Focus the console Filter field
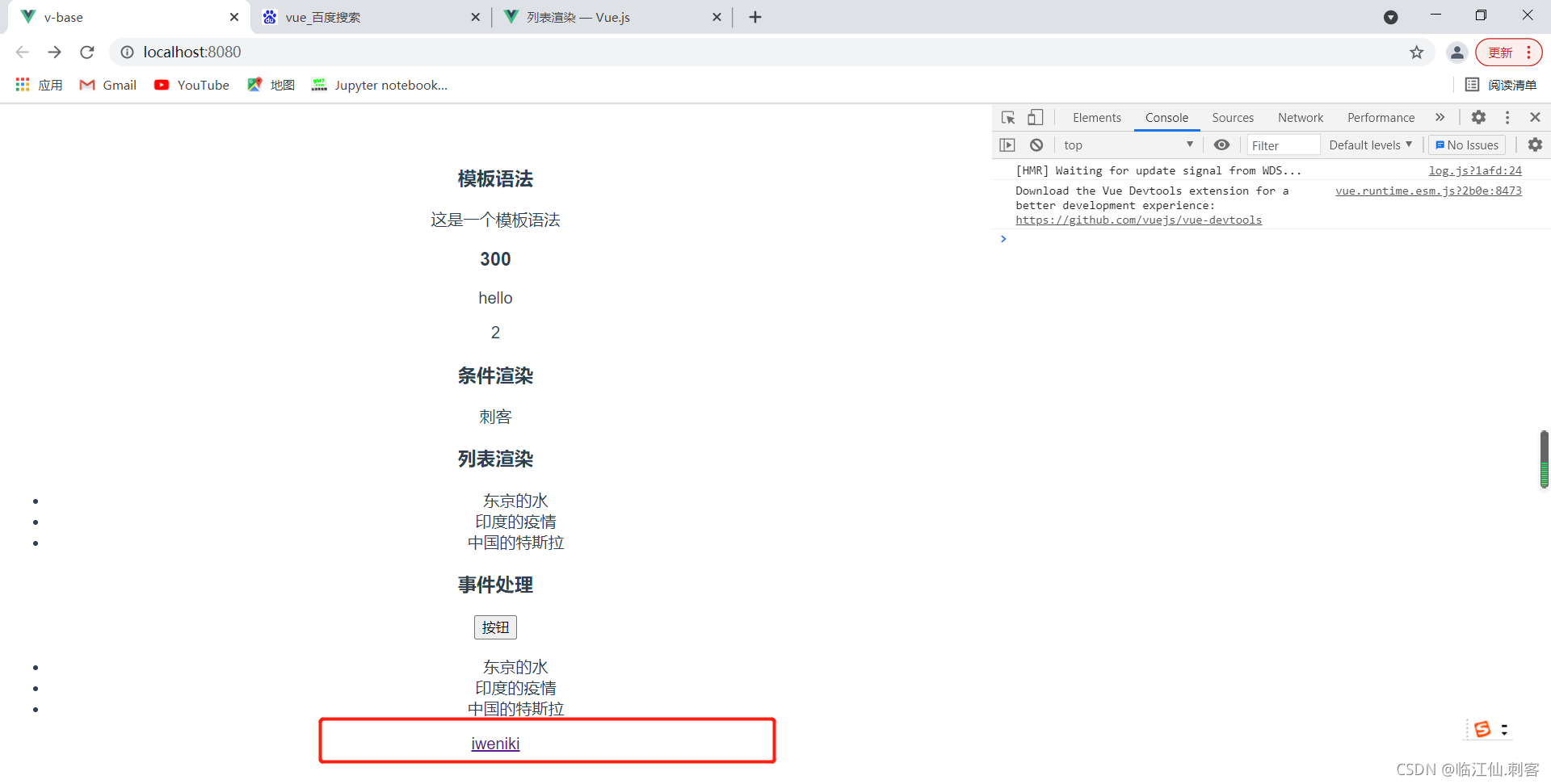This screenshot has height=784, width=1551. coord(1283,145)
